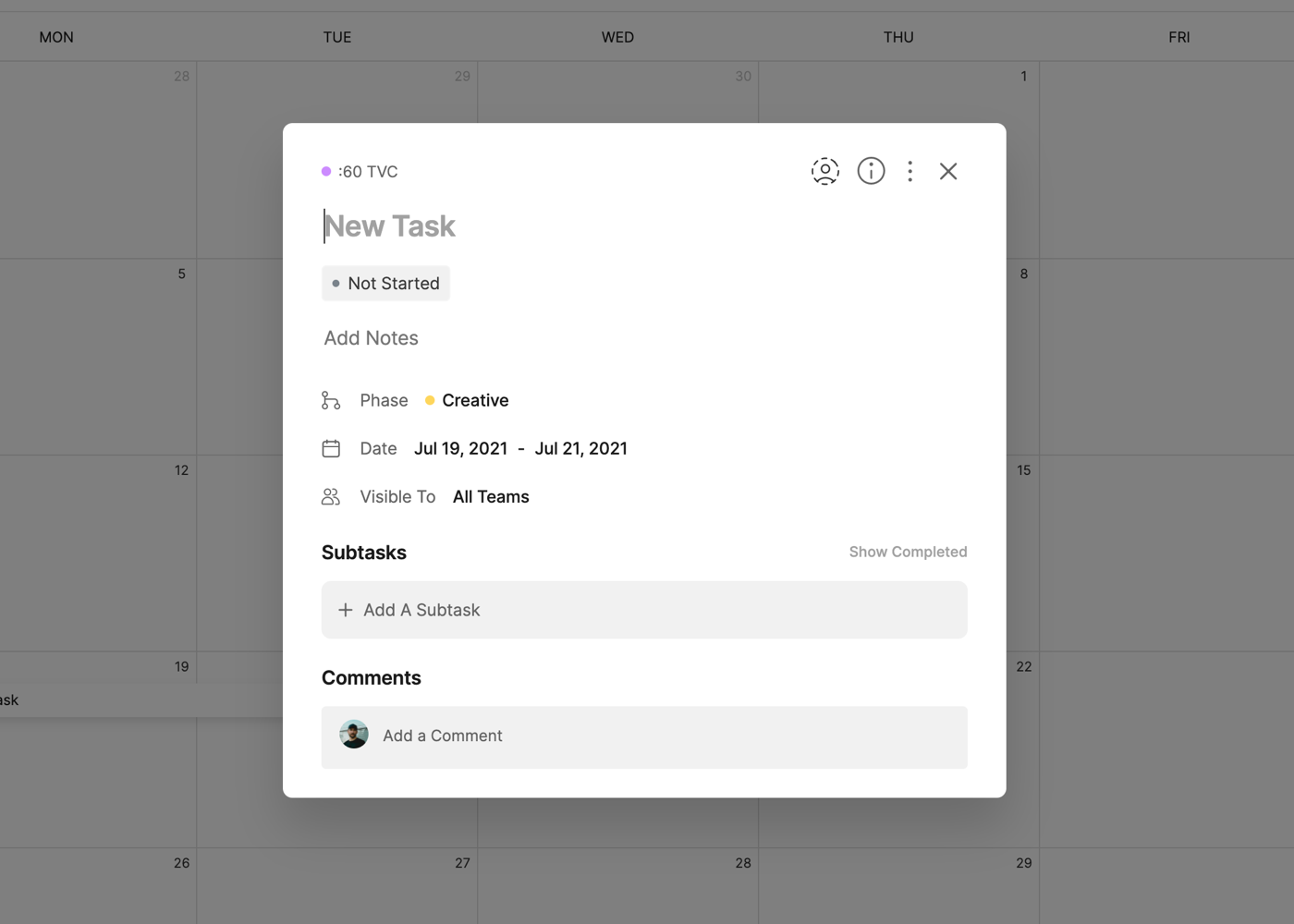Viewport: 1294px width, 924px height.
Task: Click the Phase branch icon
Action: point(331,400)
